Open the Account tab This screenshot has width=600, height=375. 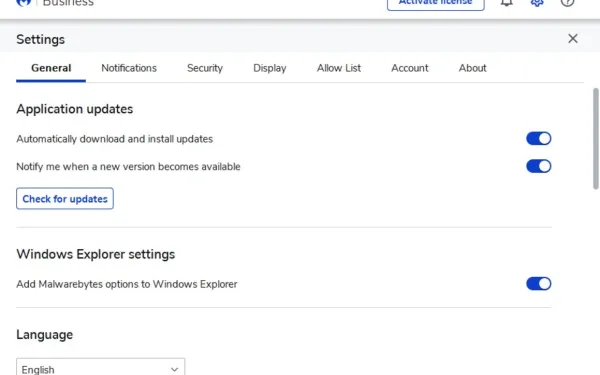point(409,68)
